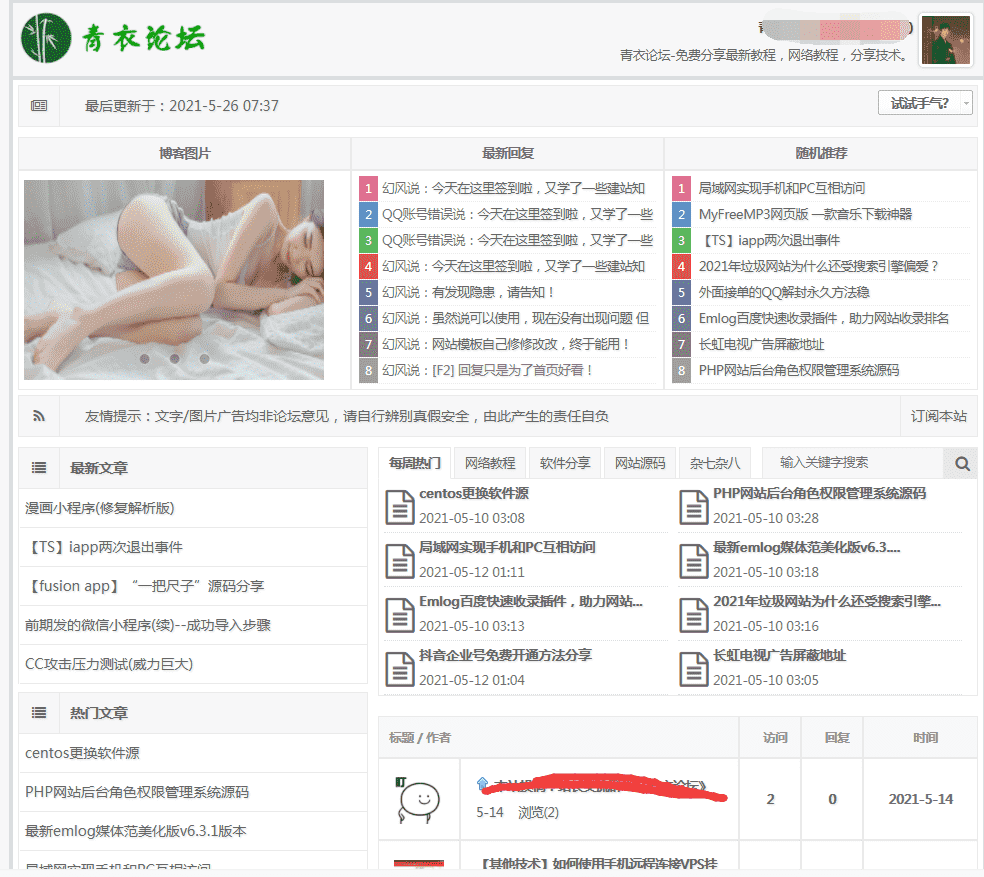Switch to the 杂七杂八 tab
Image resolution: width=984 pixels, height=877 pixels.
pos(715,463)
